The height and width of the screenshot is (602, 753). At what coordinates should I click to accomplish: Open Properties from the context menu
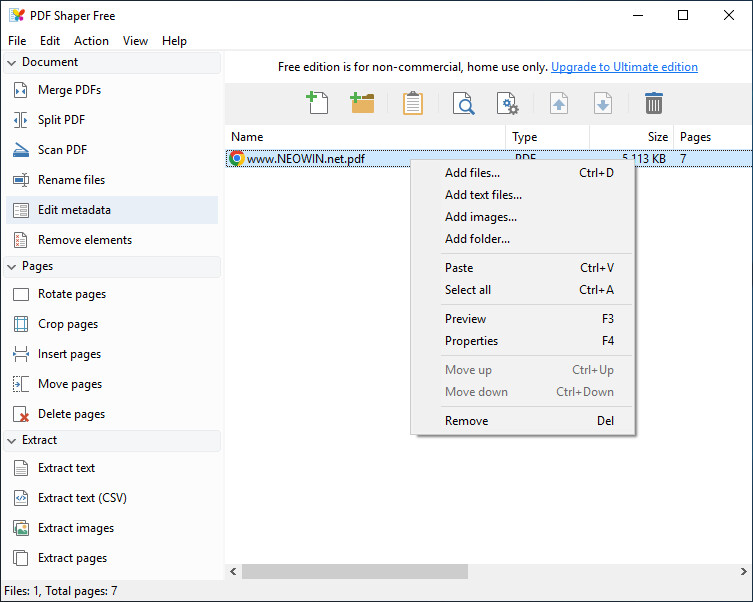click(x=522, y=341)
